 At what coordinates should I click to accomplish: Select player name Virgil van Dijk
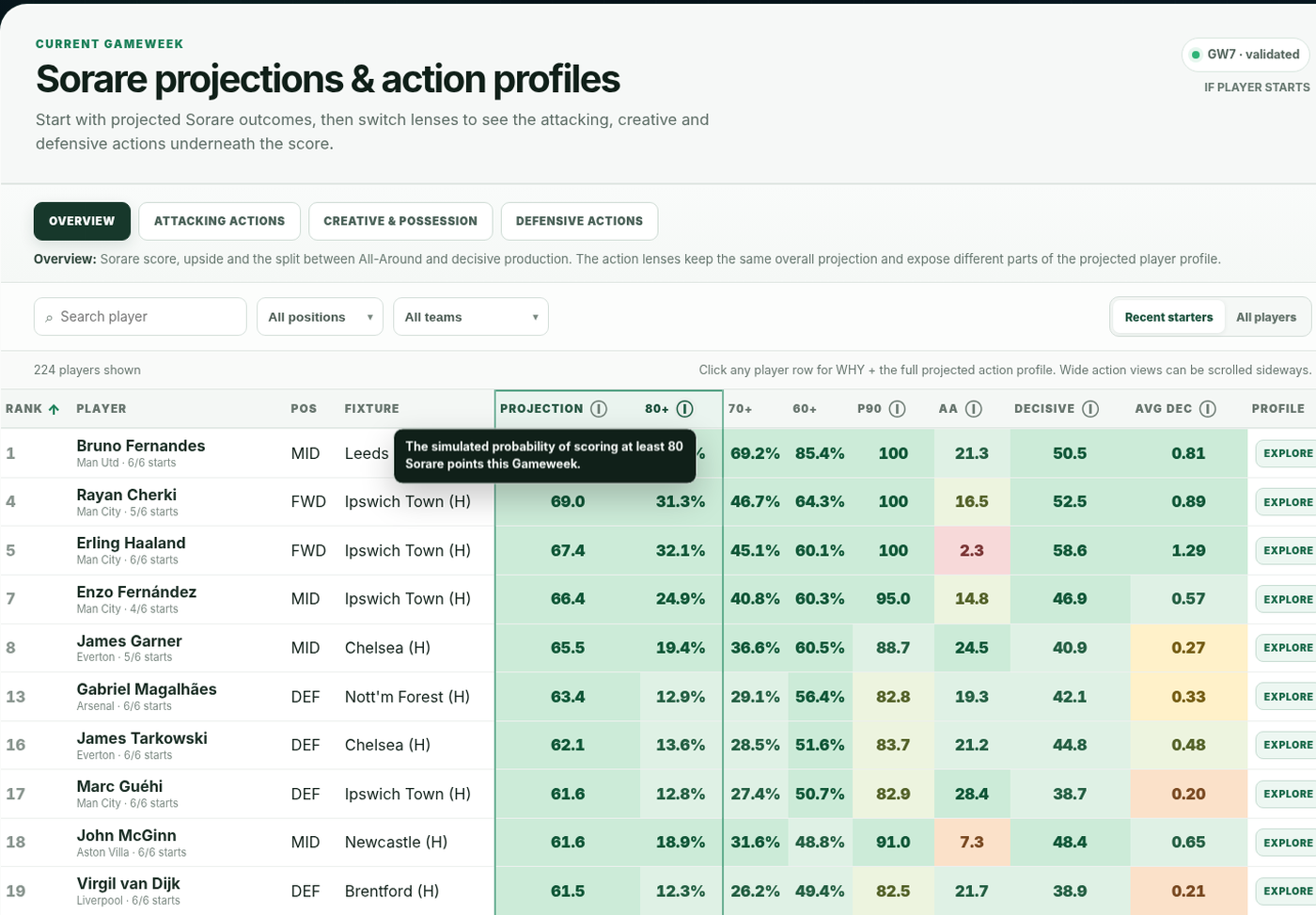[128, 883]
